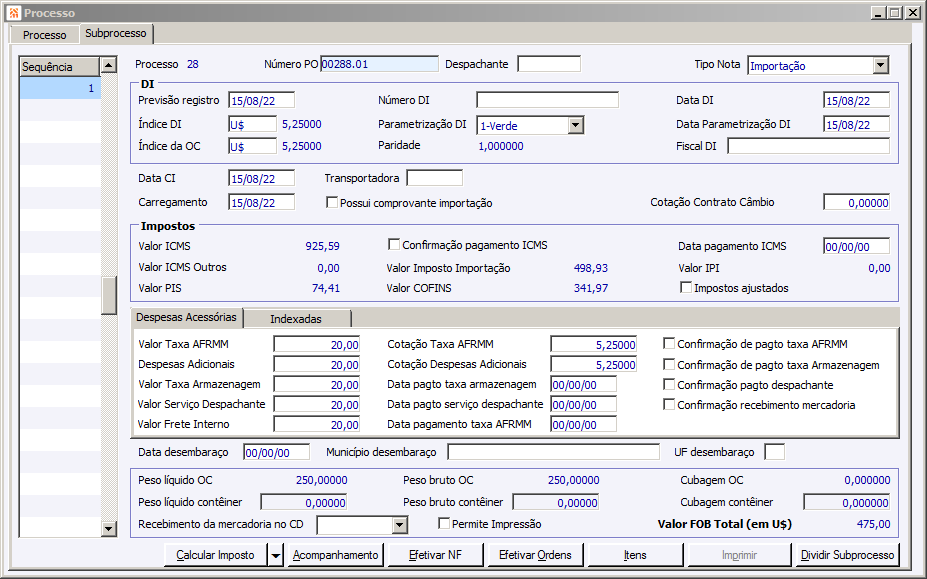
Task: Open the Parametrização DI combo box
Action: [x=575, y=125]
